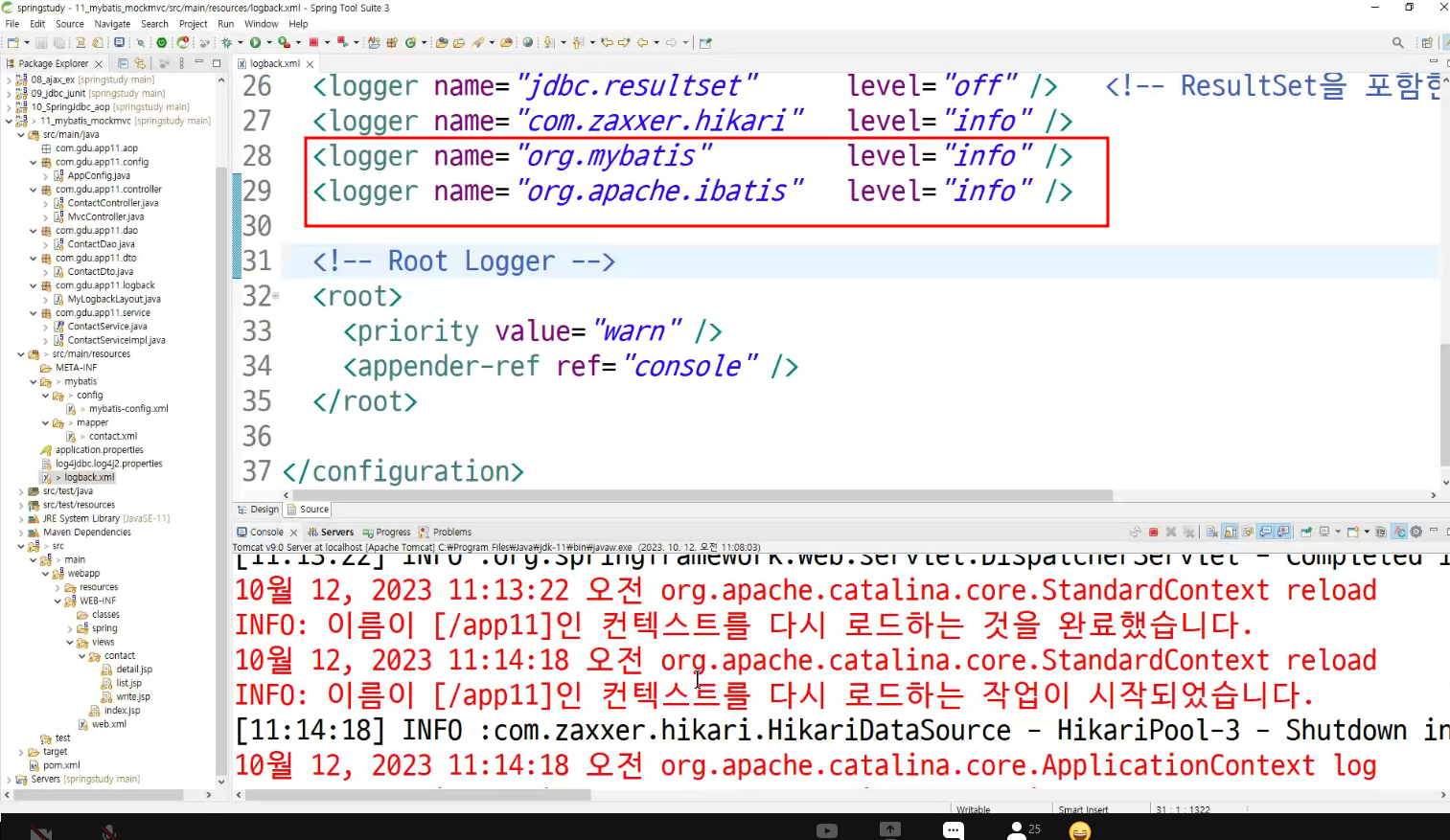Open the File menu
Image resolution: width=1450 pixels, height=840 pixels.
(12, 24)
